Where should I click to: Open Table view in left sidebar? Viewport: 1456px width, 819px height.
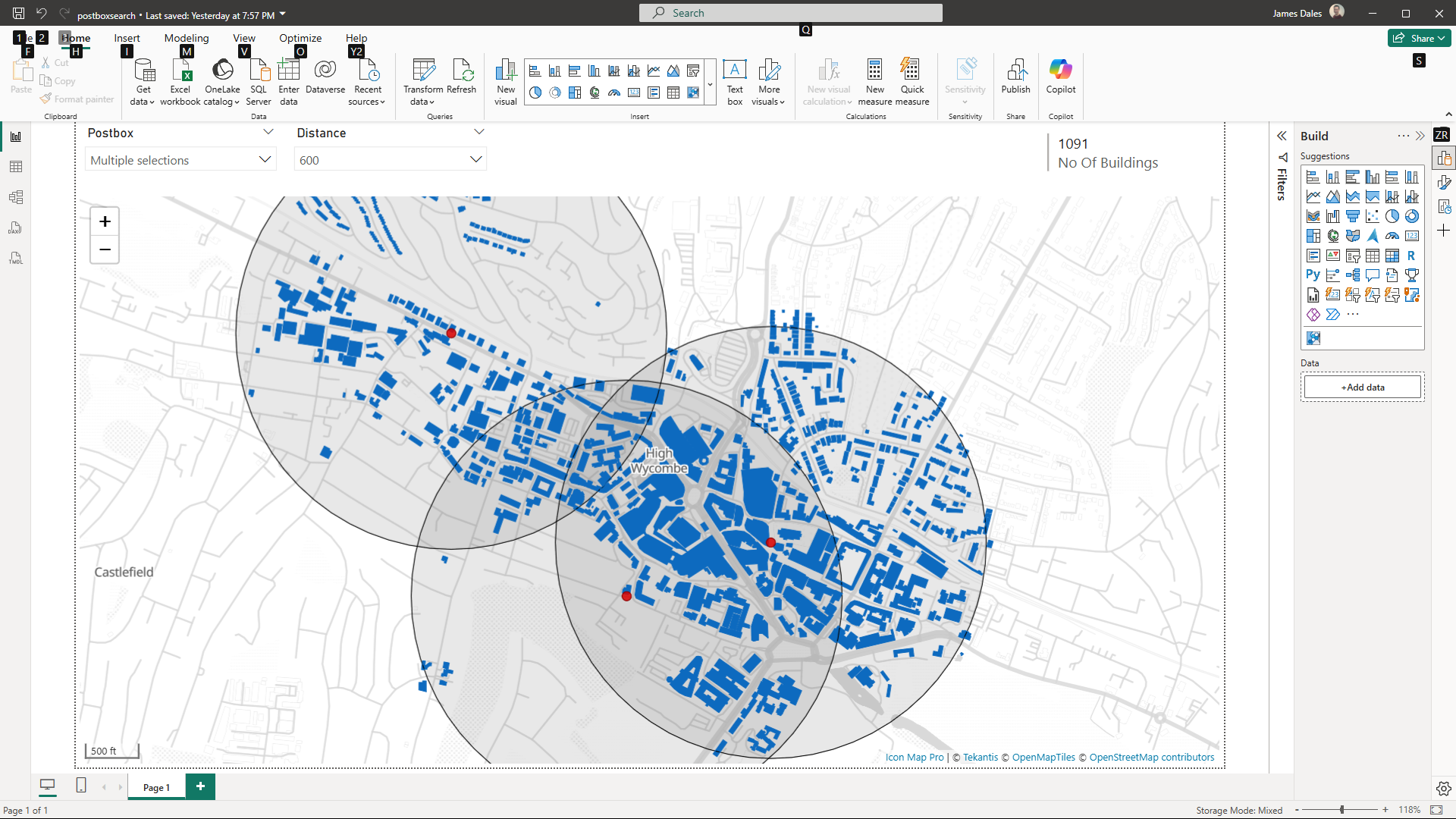pyautogui.click(x=16, y=167)
